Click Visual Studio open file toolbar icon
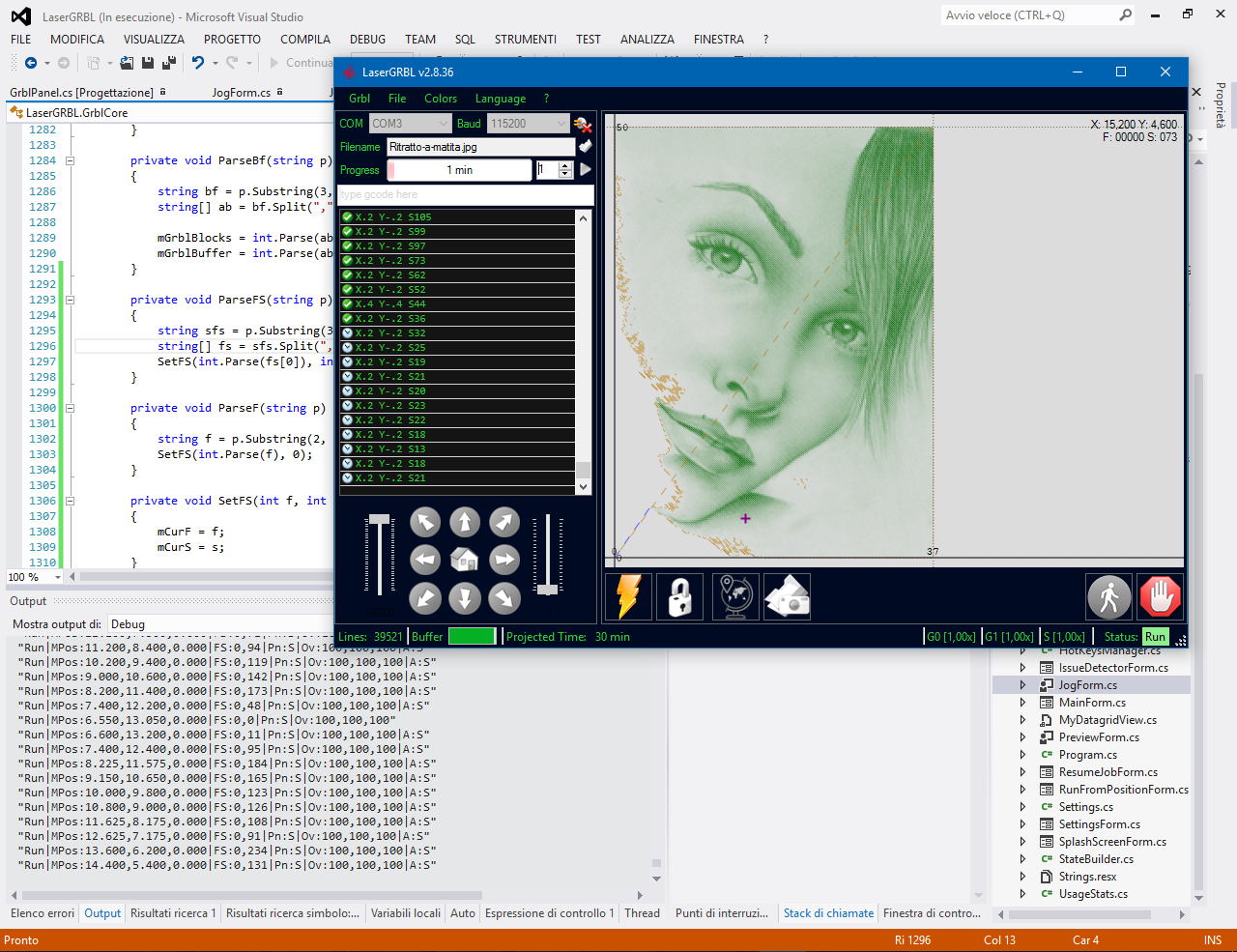The height and width of the screenshot is (952, 1237). [128, 63]
